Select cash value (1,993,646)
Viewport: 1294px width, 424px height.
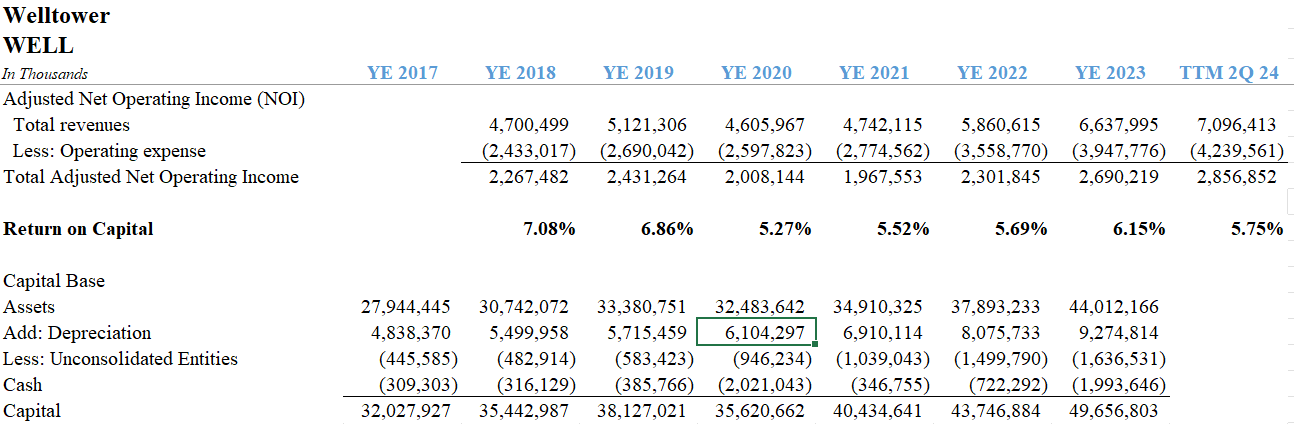tap(1119, 385)
